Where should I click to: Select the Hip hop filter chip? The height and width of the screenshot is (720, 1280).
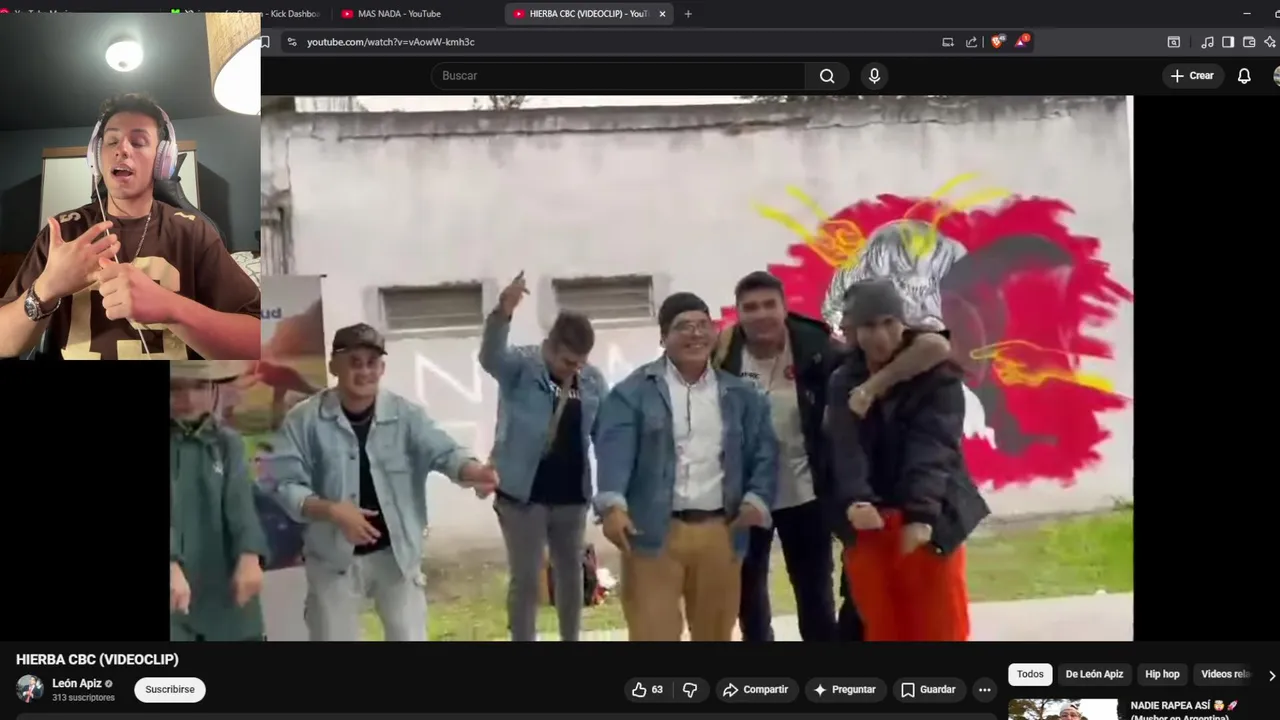tap(1162, 675)
